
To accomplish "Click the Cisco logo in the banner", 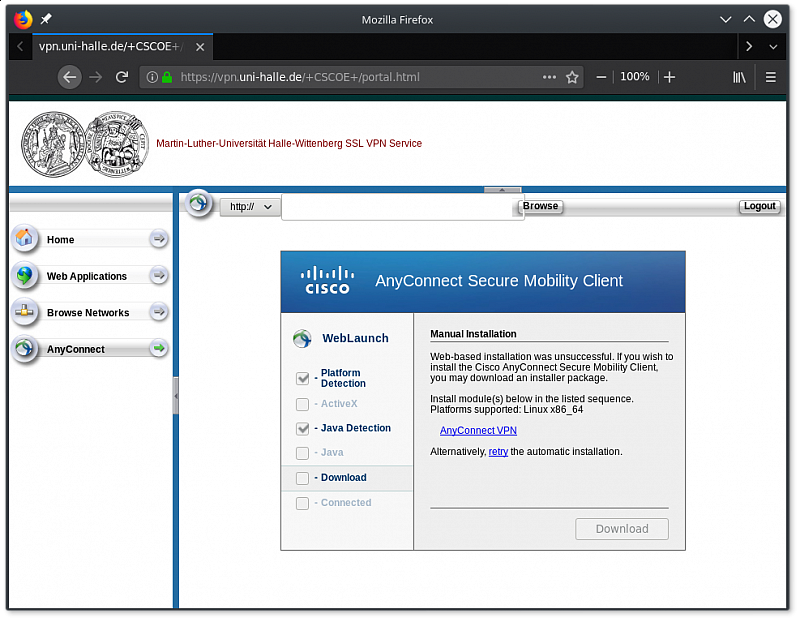I will 327,281.
